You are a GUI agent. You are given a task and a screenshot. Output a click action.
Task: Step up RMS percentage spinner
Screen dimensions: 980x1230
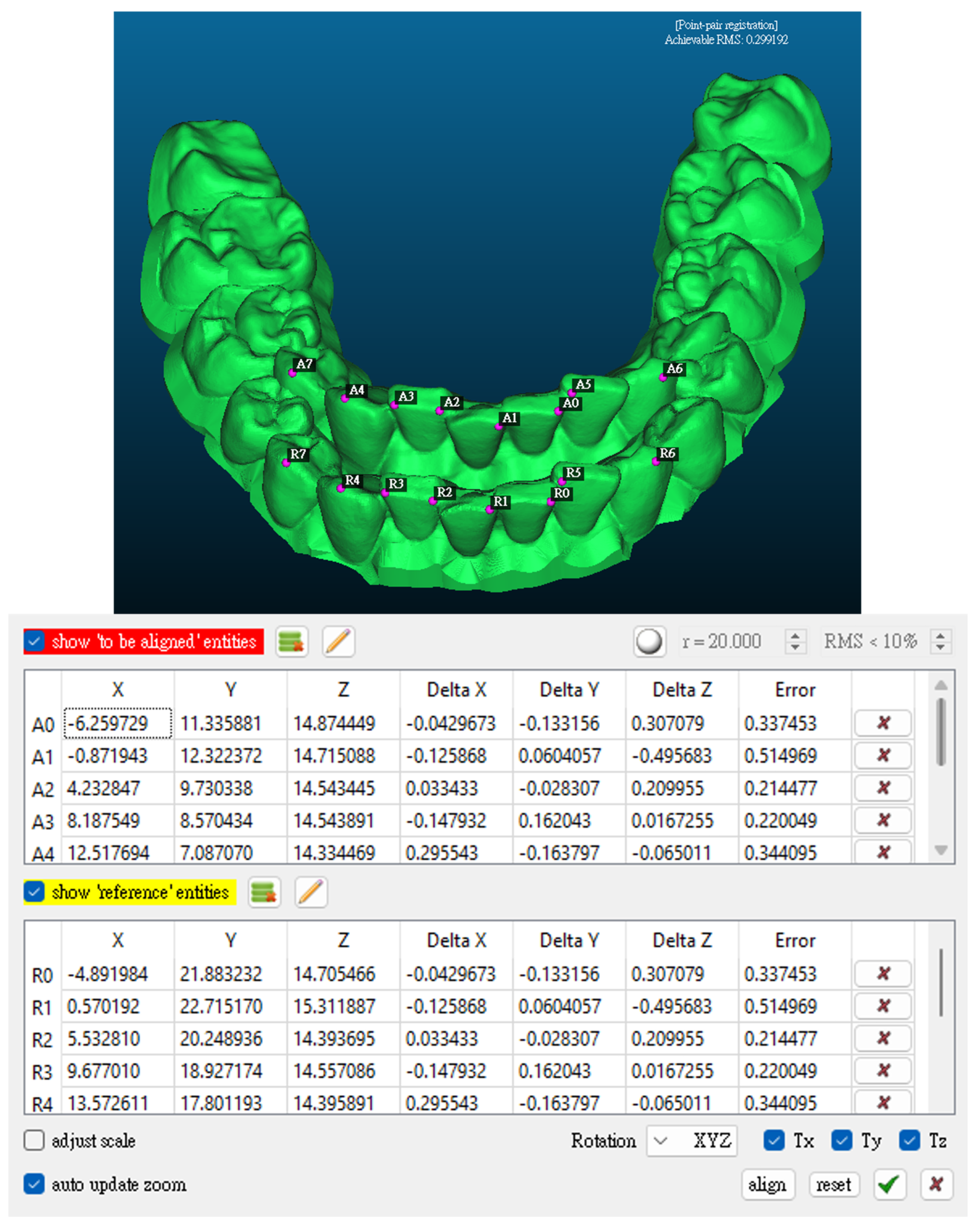click(x=941, y=635)
